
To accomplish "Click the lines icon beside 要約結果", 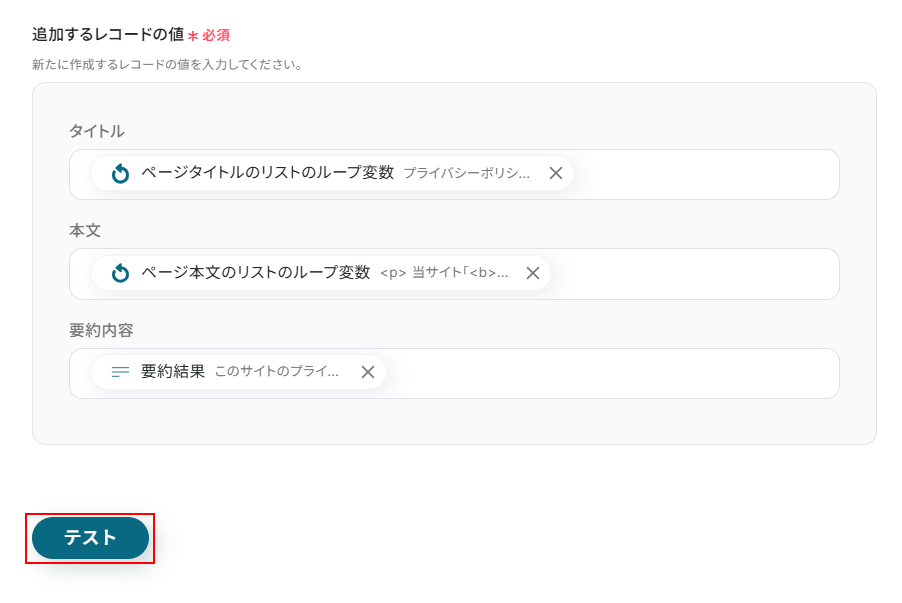I will 120,372.
